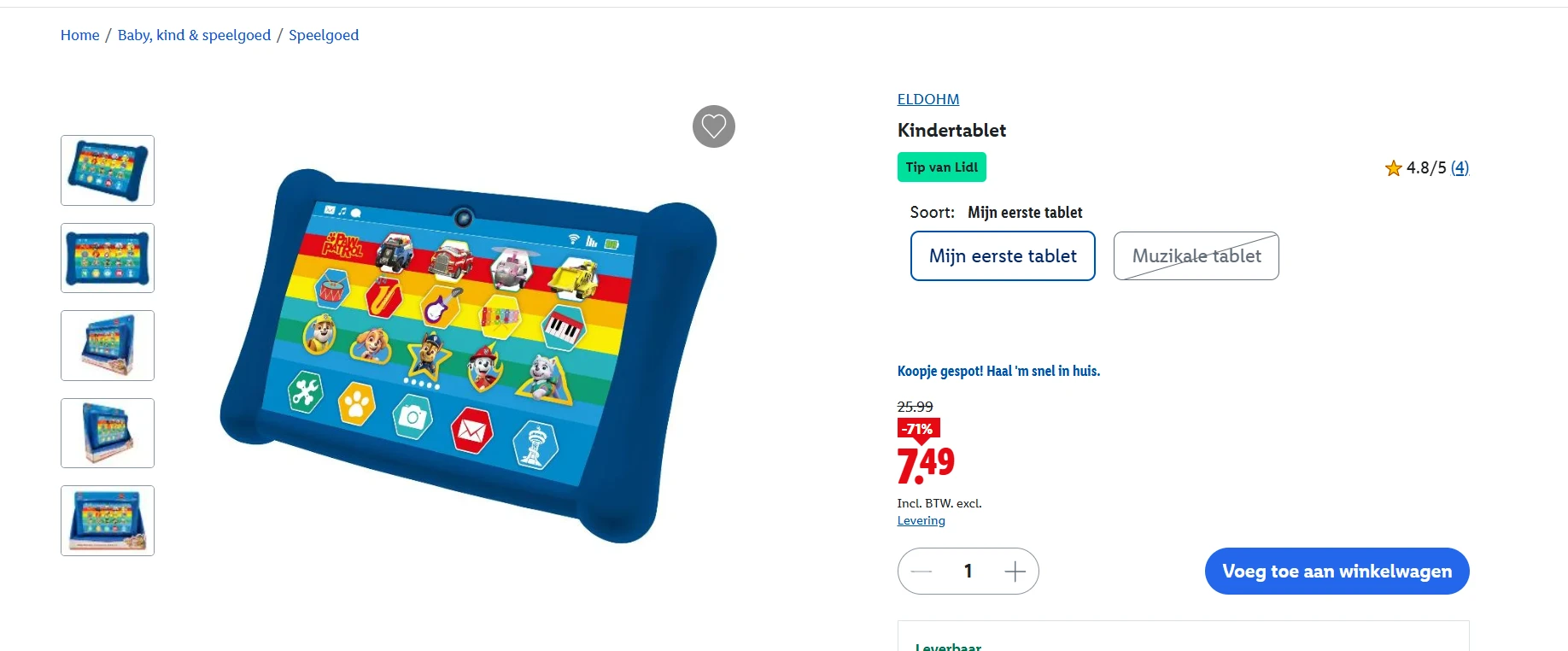
Task: Select the second front-view tablet thumbnail
Action: (x=108, y=258)
